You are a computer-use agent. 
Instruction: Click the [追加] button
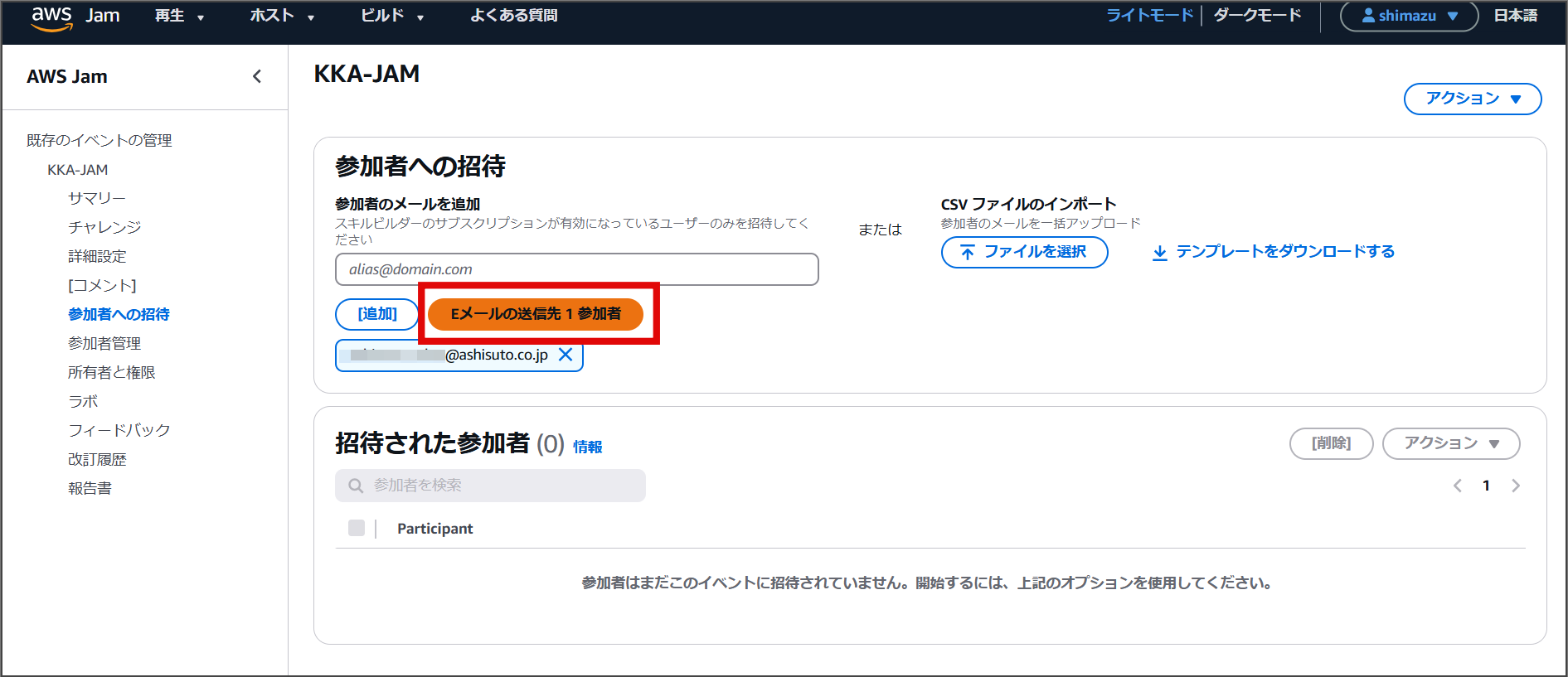pyautogui.click(x=377, y=314)
